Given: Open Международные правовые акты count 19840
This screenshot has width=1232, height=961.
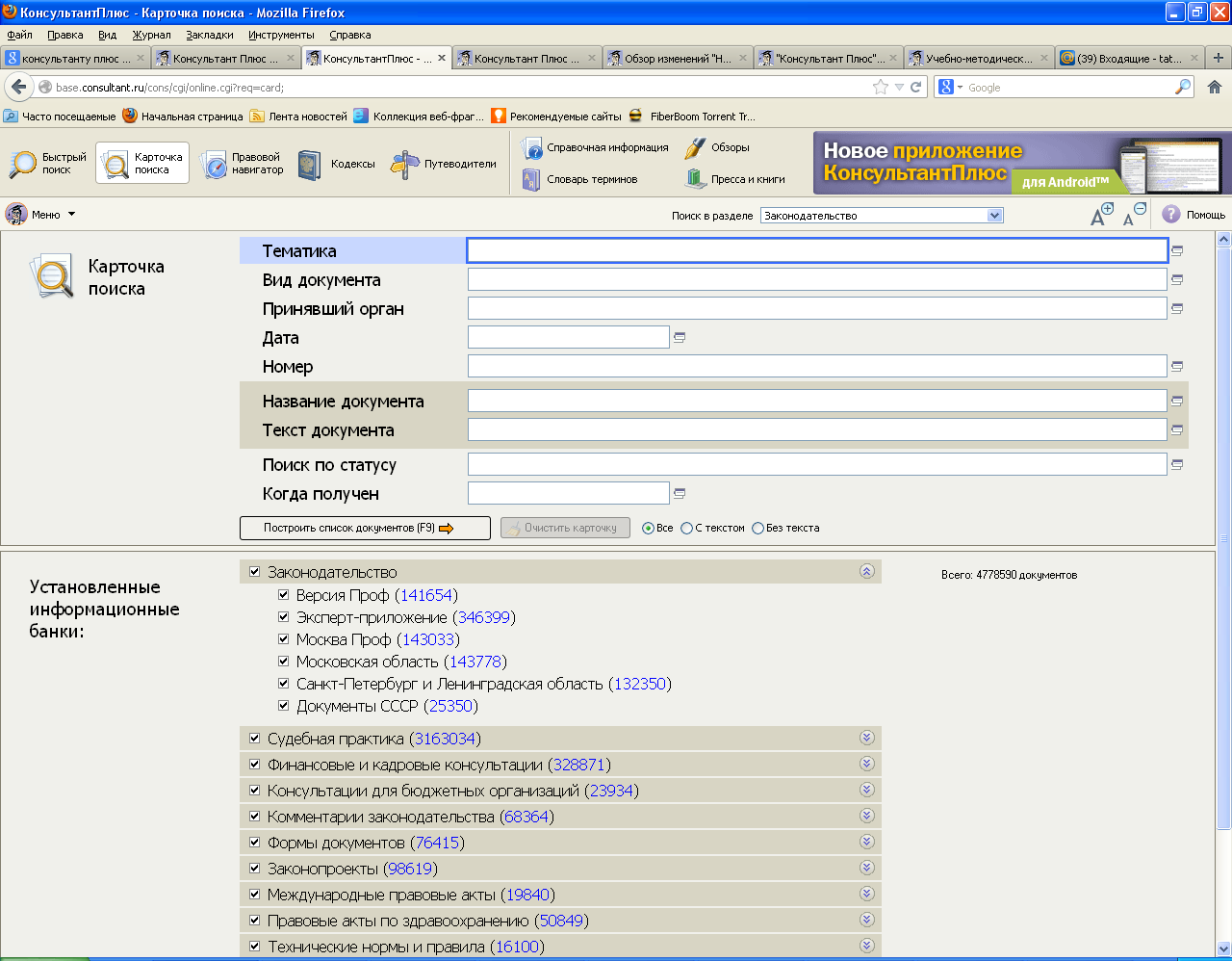Looking at the screenshot, I should tap(527, 895).
